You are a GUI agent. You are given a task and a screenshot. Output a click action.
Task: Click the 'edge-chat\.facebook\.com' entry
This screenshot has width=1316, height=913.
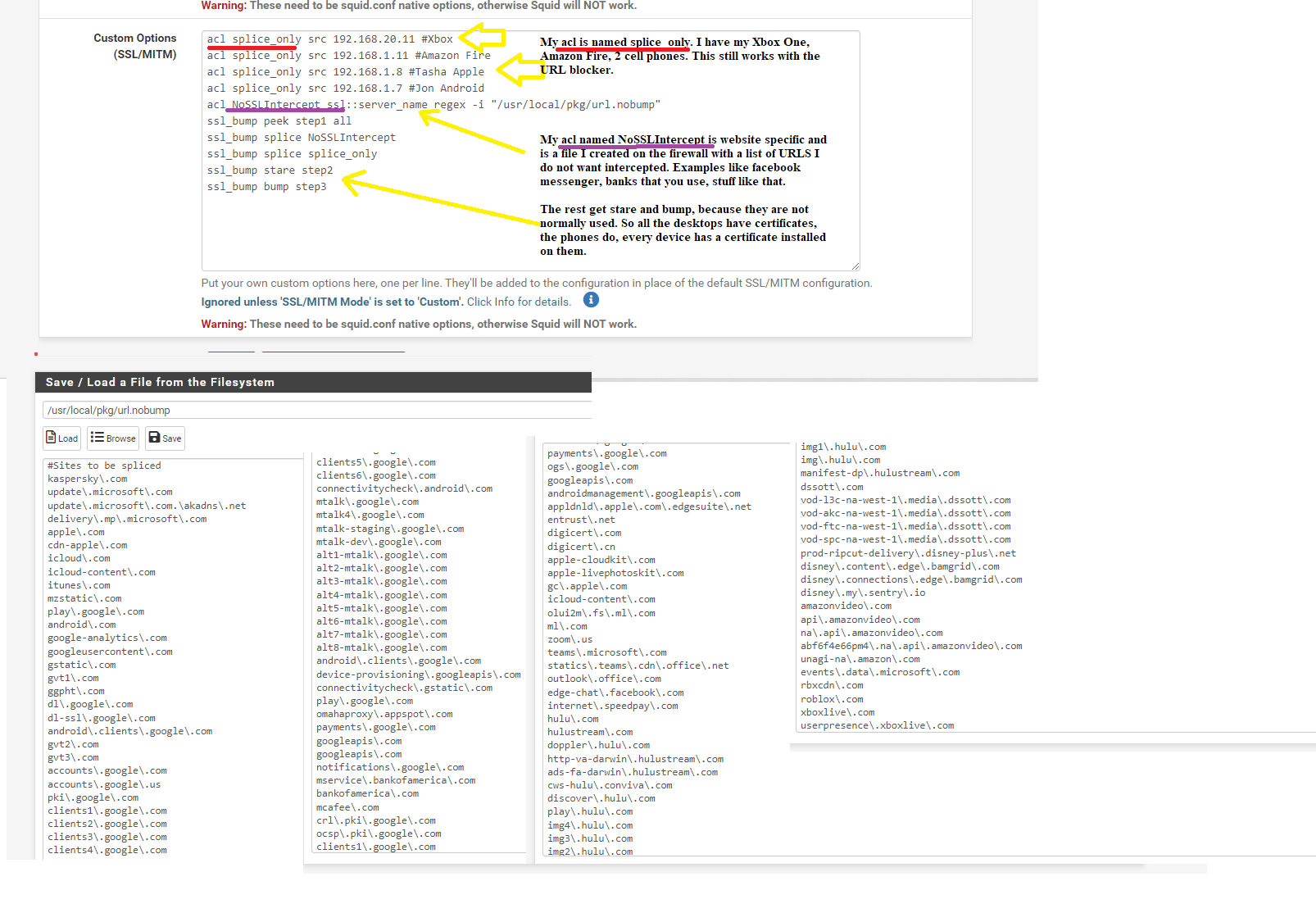pos(616,693)
